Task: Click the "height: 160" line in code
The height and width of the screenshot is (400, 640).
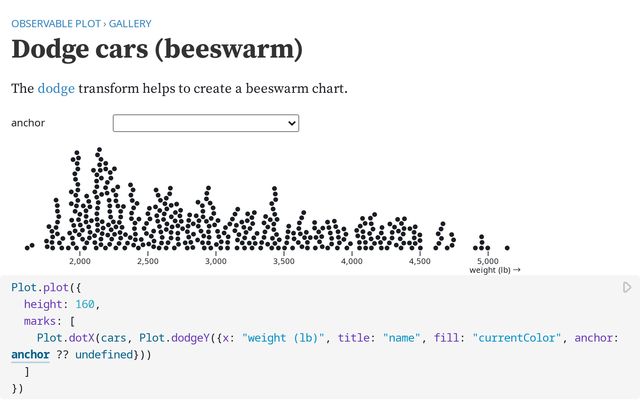Action: click(62, 304)
